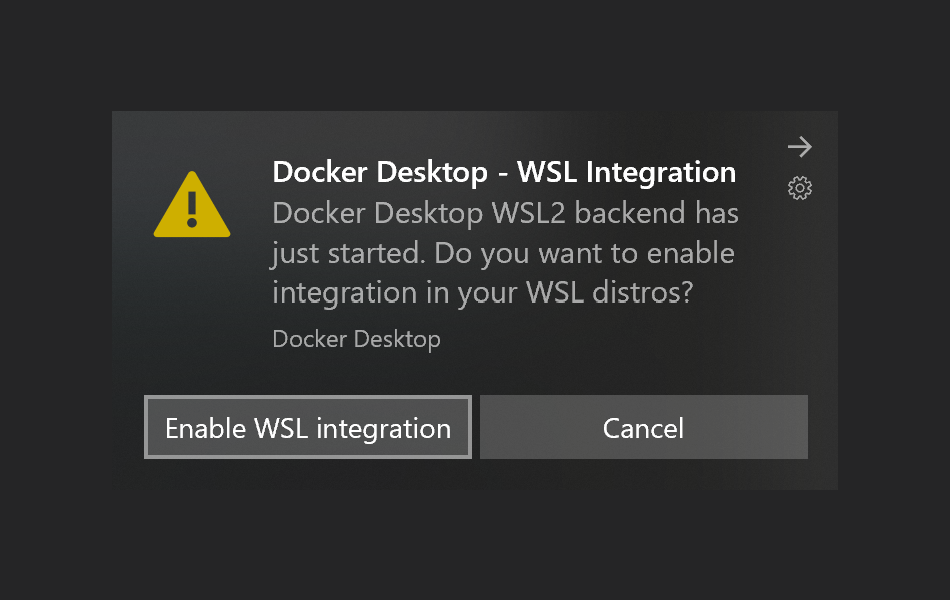This screenshot has height=600, width=950.
Task: Click the Docker Desktop app name label
Action: pyautogui.click(x=356, y=339)
